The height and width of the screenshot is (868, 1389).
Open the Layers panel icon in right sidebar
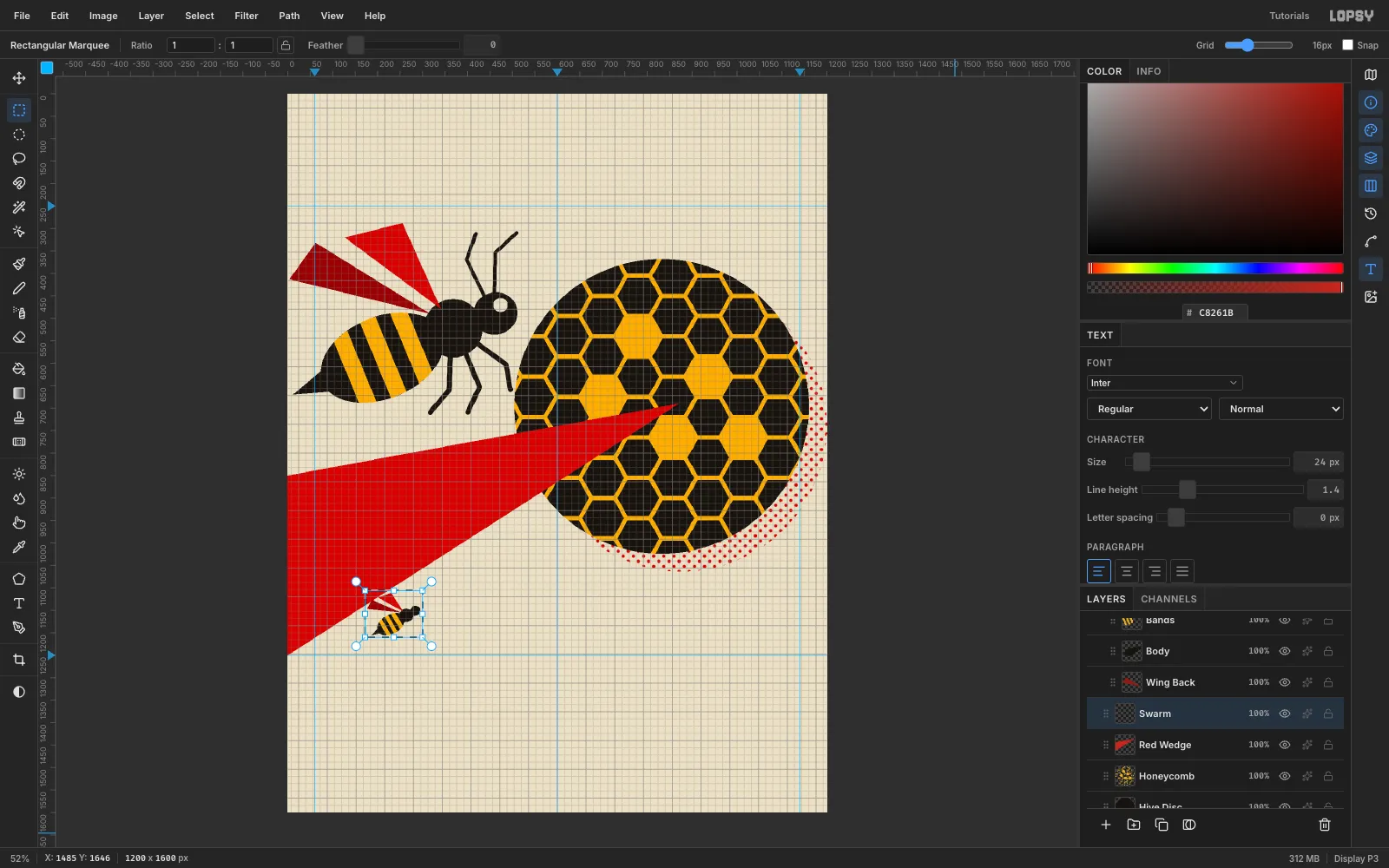click(x=1371, y=158)
